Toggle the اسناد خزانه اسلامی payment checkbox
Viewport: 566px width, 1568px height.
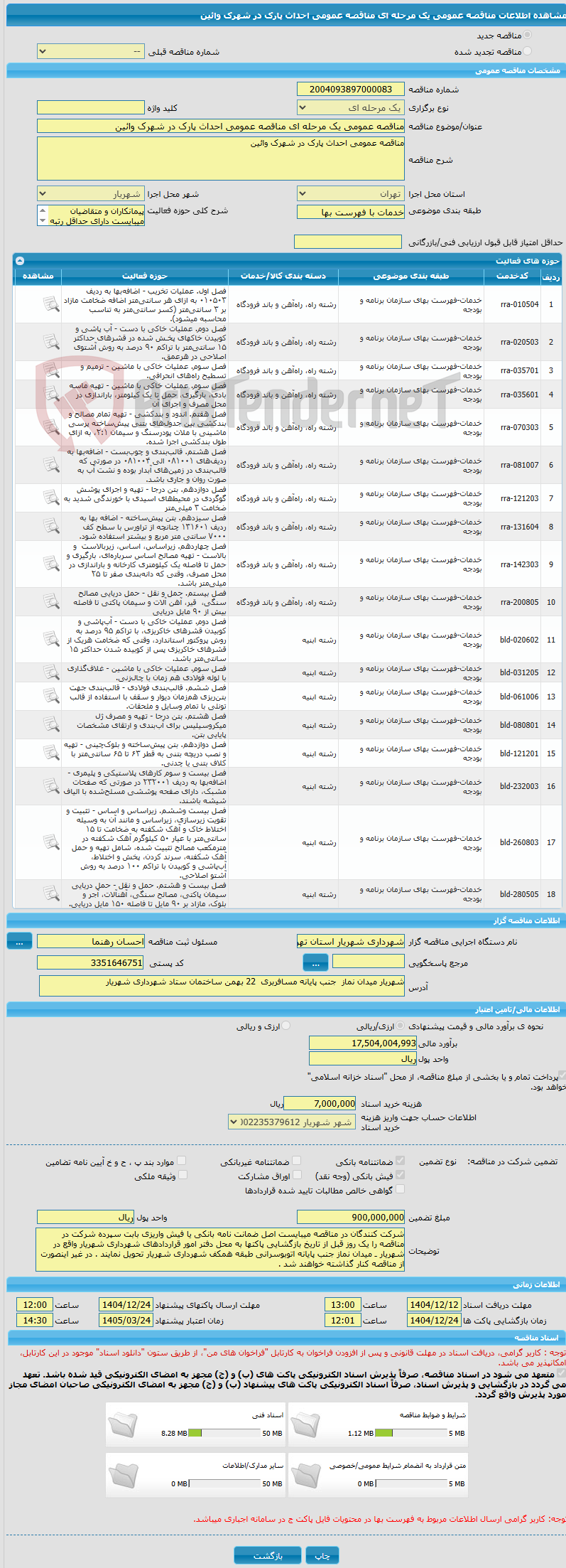pos(562,1076)
